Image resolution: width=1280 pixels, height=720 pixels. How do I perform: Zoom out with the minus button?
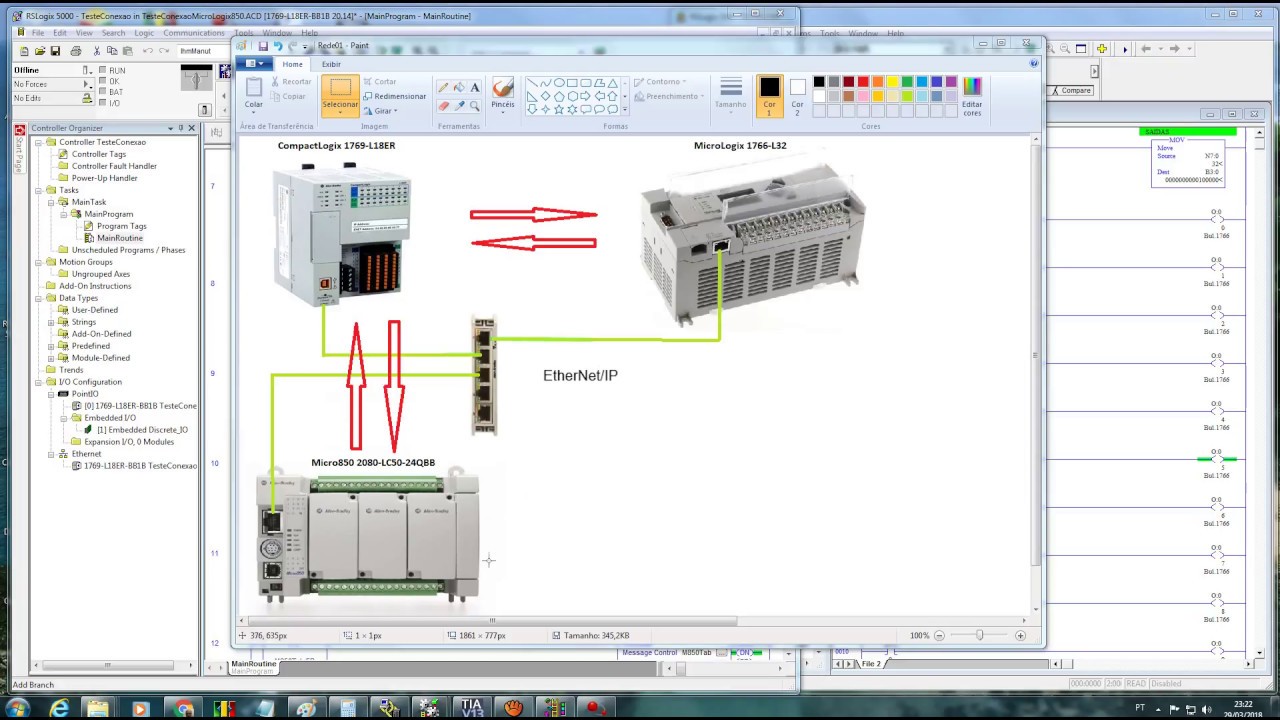(x=939, y=635)
